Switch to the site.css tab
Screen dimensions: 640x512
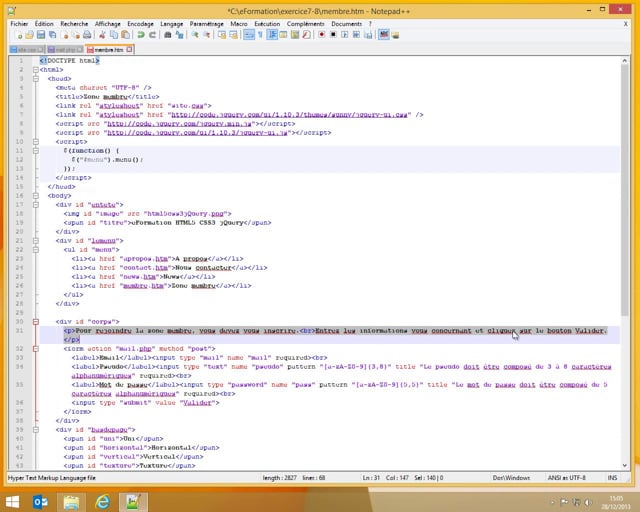[27, 50]
